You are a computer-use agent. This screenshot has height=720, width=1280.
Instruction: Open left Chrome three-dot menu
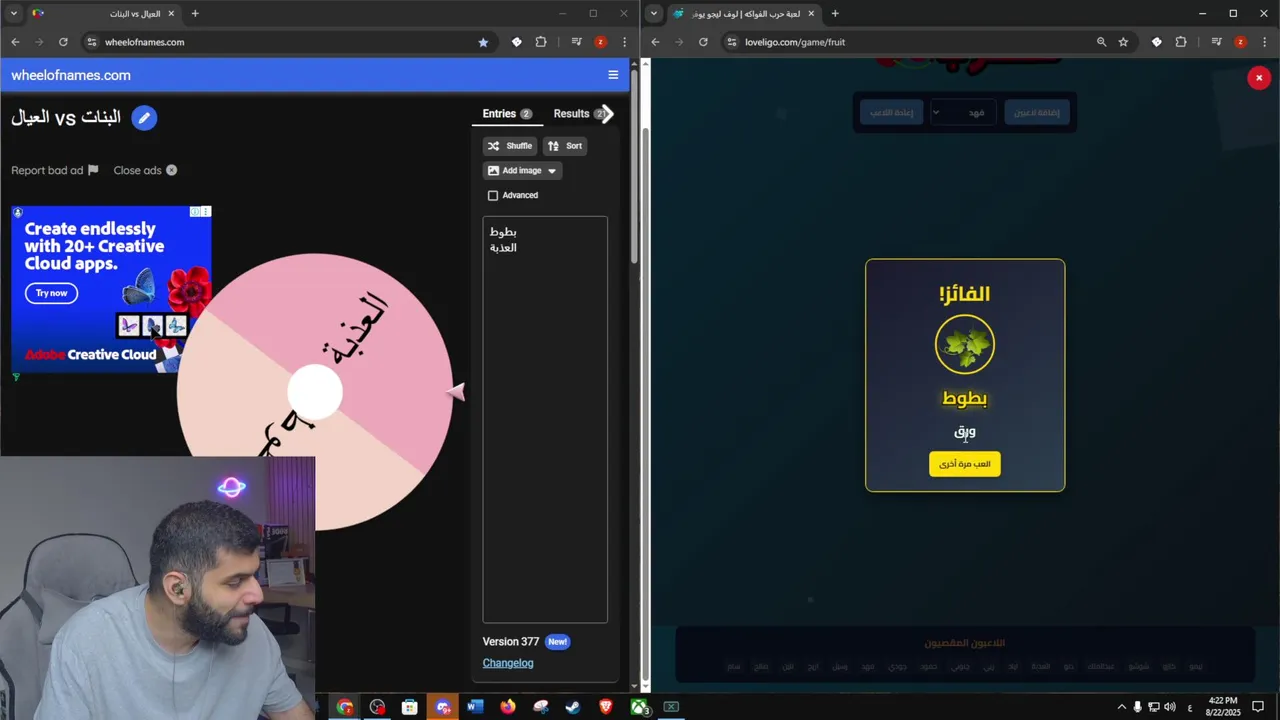[x=624, y=42]
